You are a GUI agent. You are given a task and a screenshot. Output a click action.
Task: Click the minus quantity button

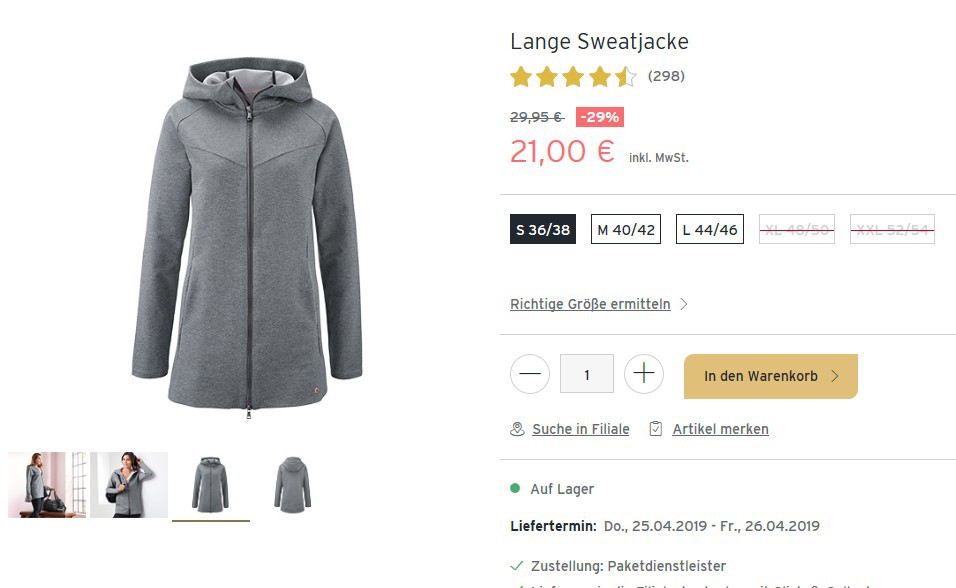(x=529, y=375)
